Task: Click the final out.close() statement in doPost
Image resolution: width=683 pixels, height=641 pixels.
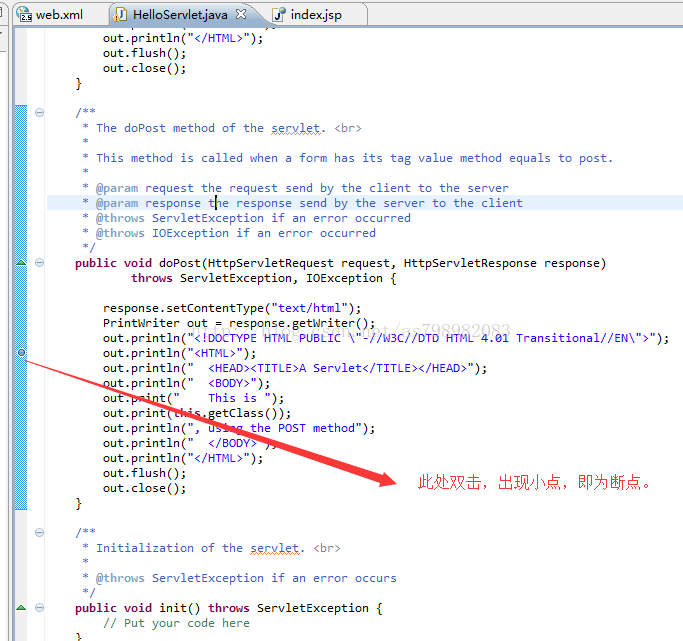Action: coord(144,489)
